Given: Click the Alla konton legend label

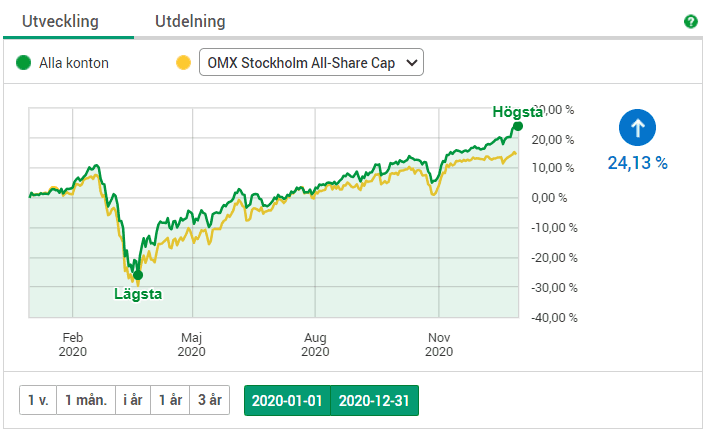Looking at the screenshot, I should pyautogui.click(x=74, y=63).
